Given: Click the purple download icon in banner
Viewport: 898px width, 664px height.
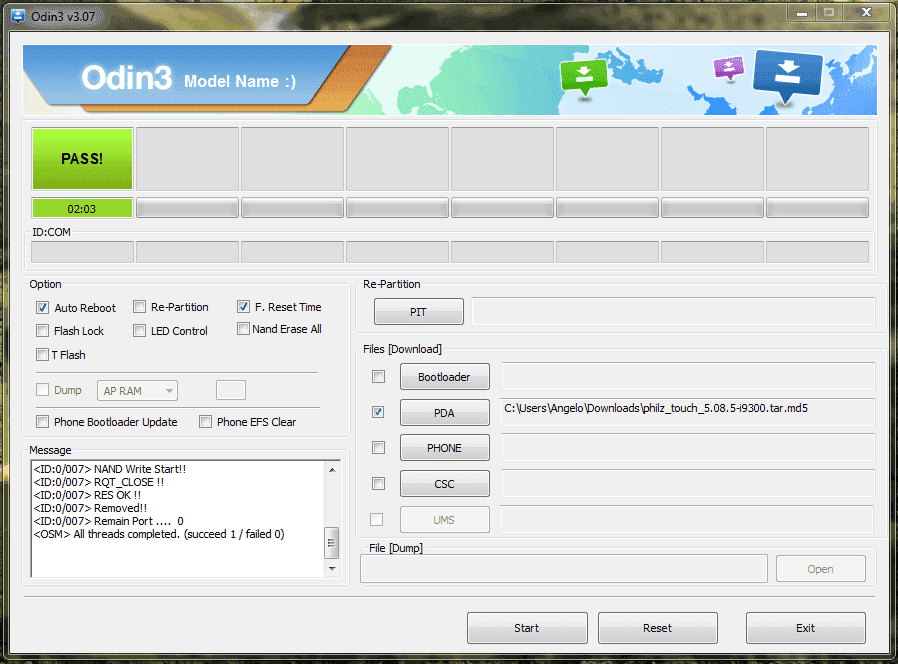Looking at the screenshot, I should (x=728, y=69).
